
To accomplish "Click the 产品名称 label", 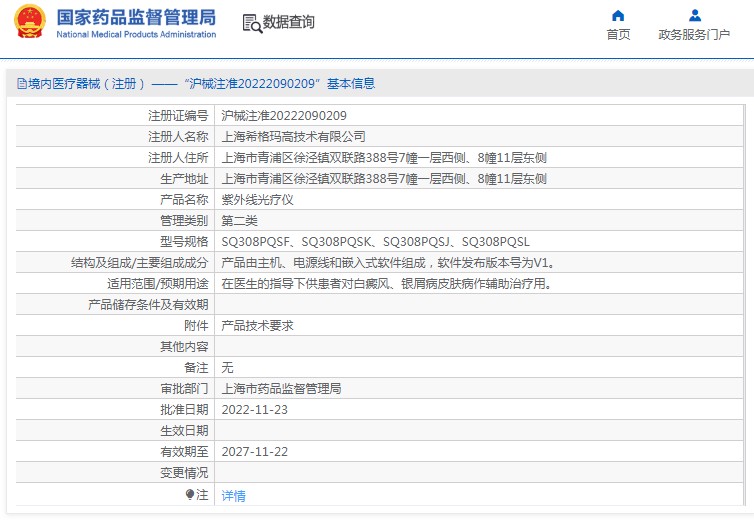I will tap(184, 199).
